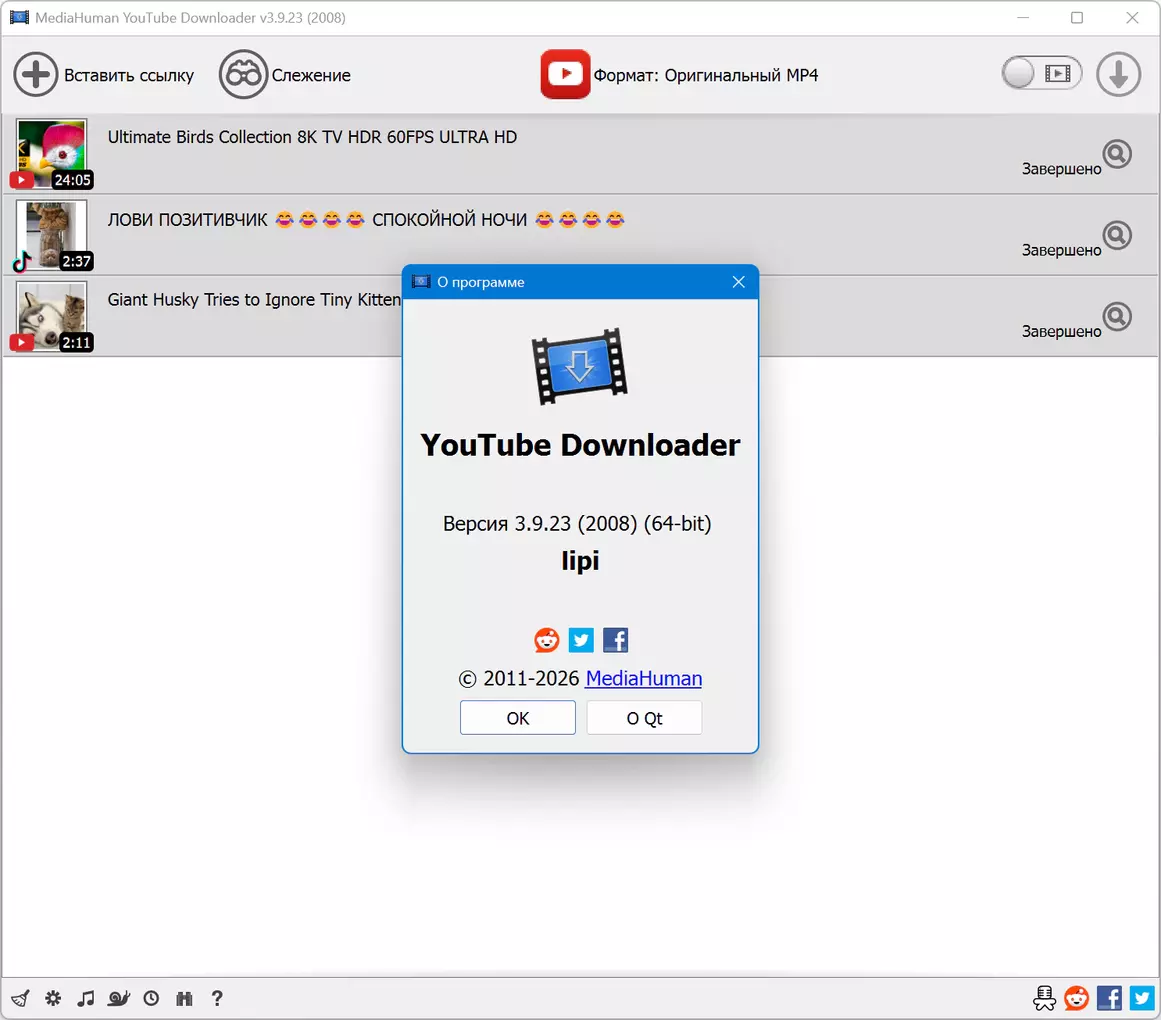Open Facebook icon in bottom bar
This screenshot has height=1020, width=1161.
pos(1109,999)
